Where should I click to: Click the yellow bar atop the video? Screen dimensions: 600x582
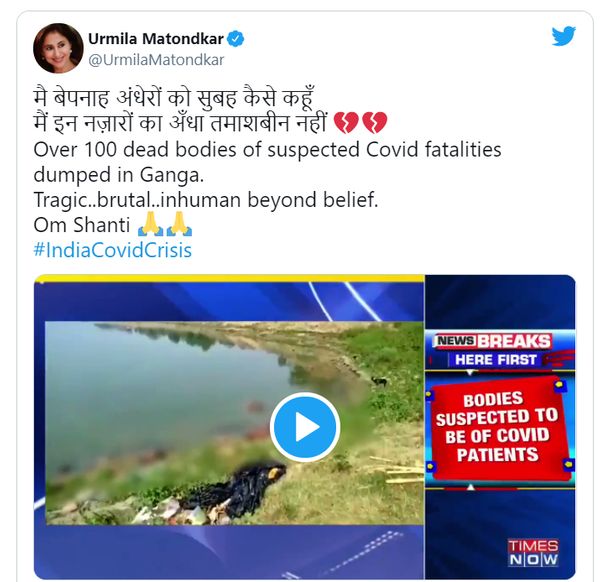coord(229,278)
